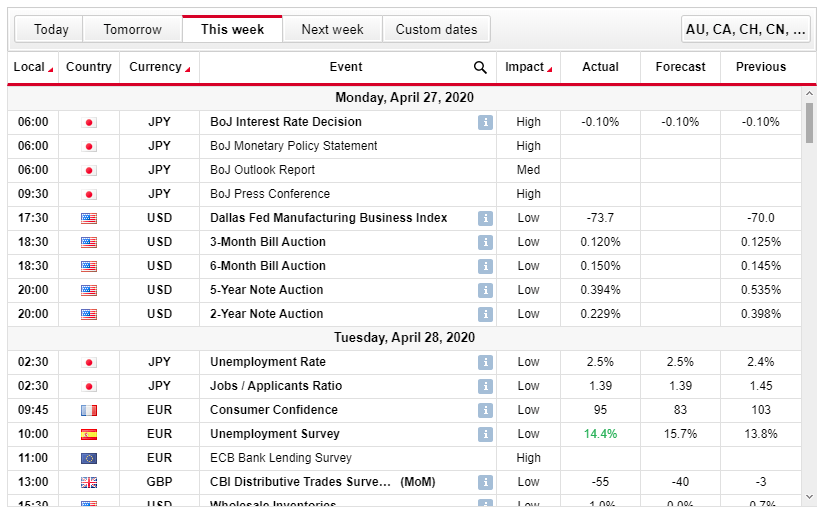
Task: Click info icon for Jobs / Applicants Ratio
Action: click(485, 386)
